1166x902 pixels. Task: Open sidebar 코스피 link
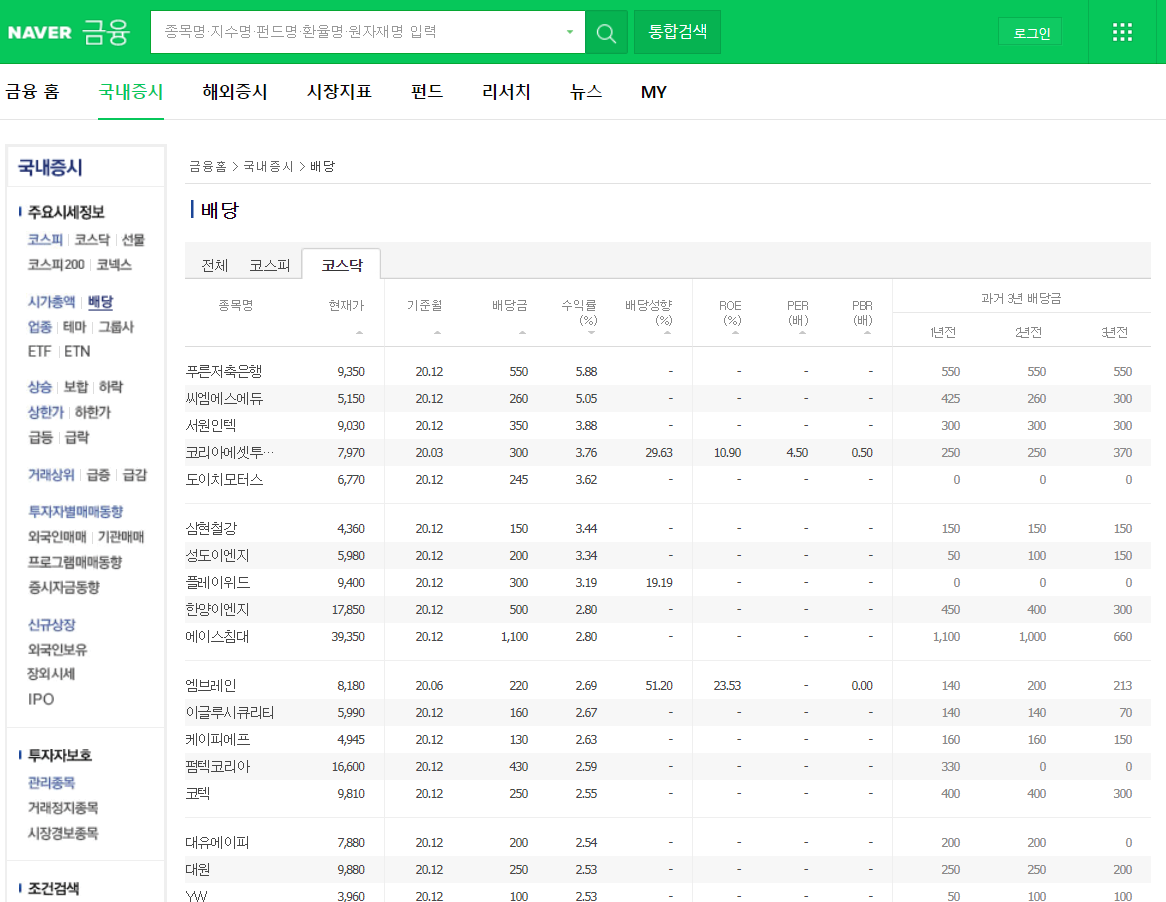tap(45, 239)
